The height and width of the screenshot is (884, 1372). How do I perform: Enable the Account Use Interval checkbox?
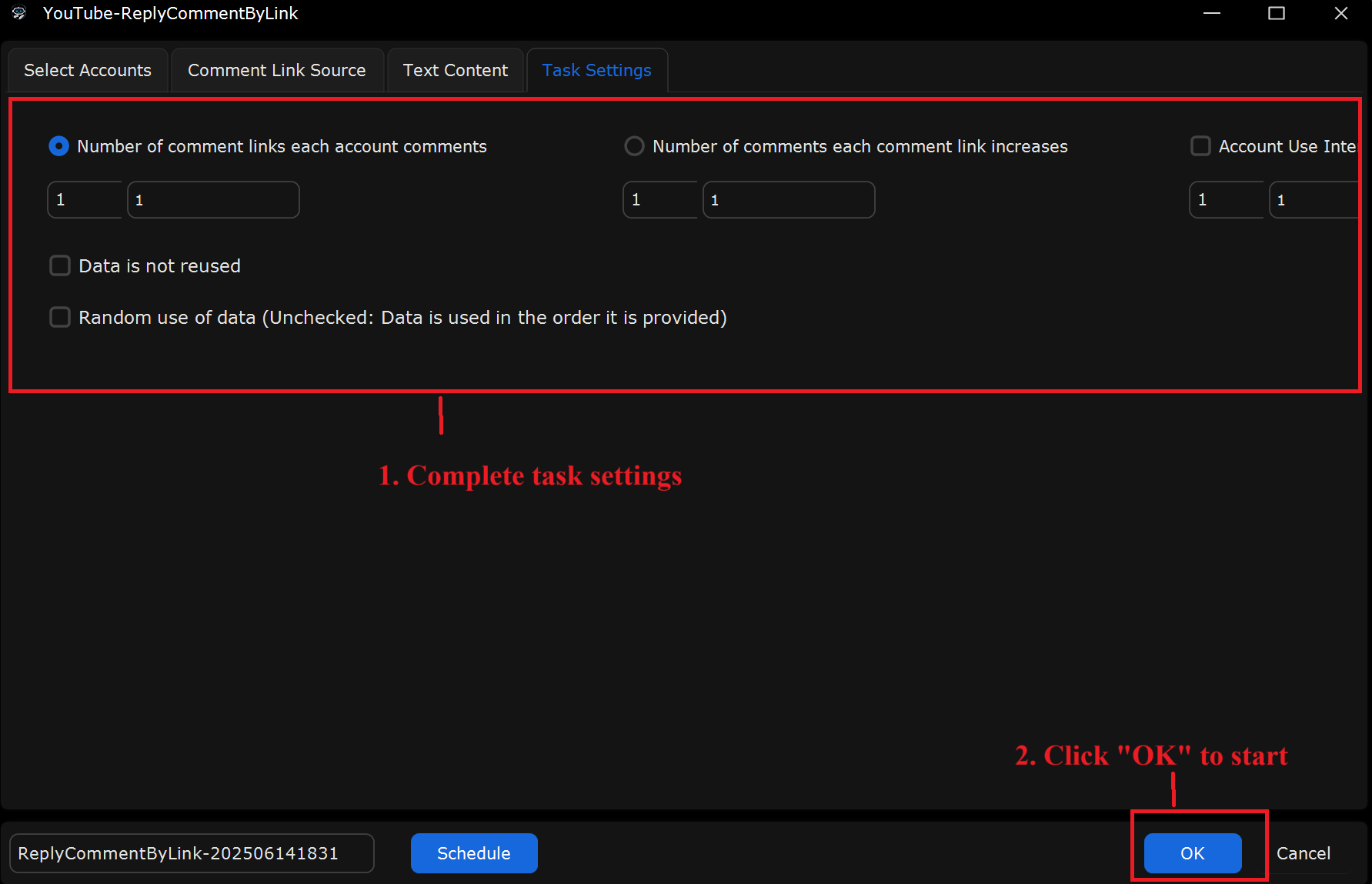coord(1200,146)
